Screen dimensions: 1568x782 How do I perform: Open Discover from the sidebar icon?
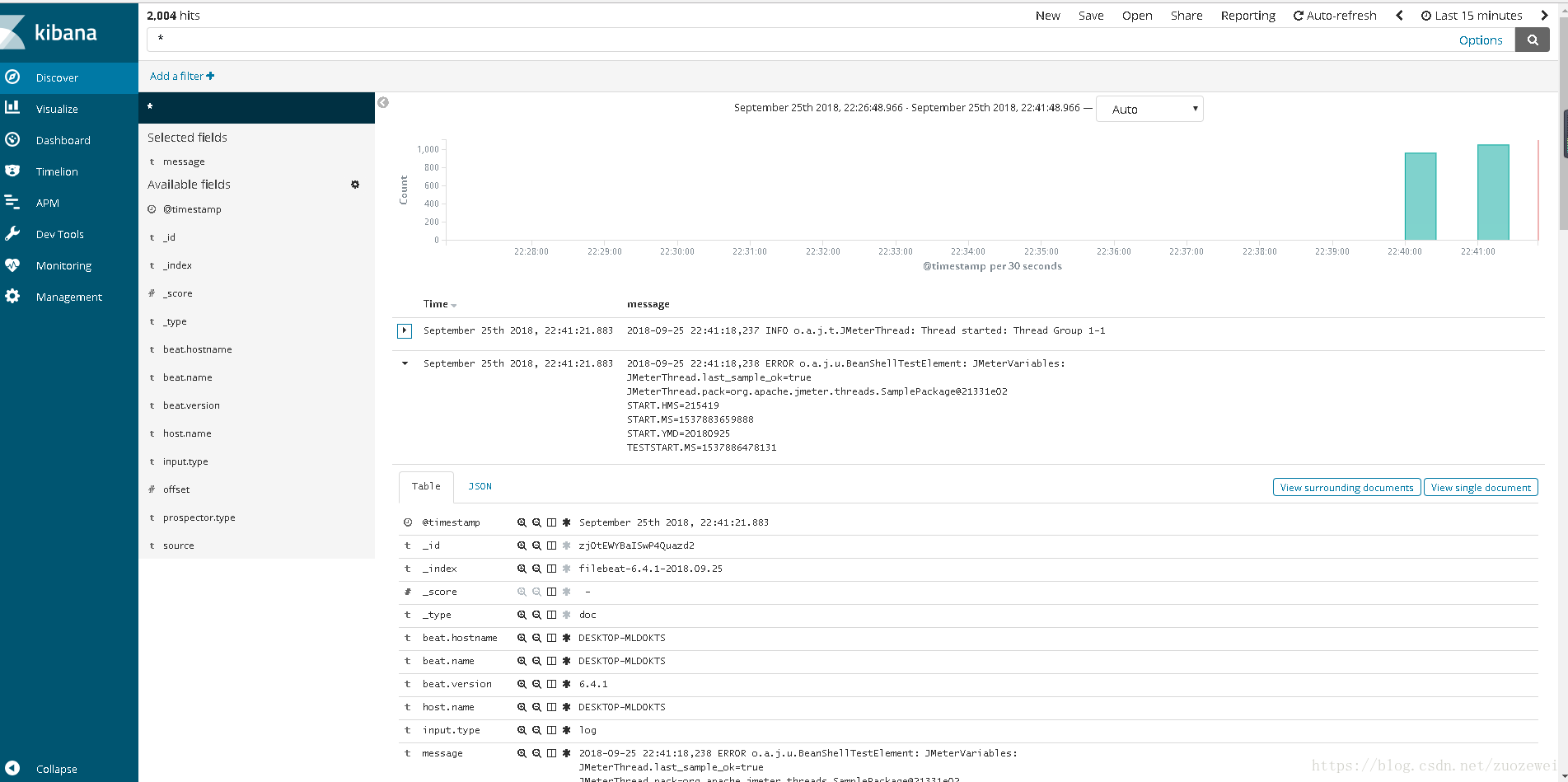(12, 77)
